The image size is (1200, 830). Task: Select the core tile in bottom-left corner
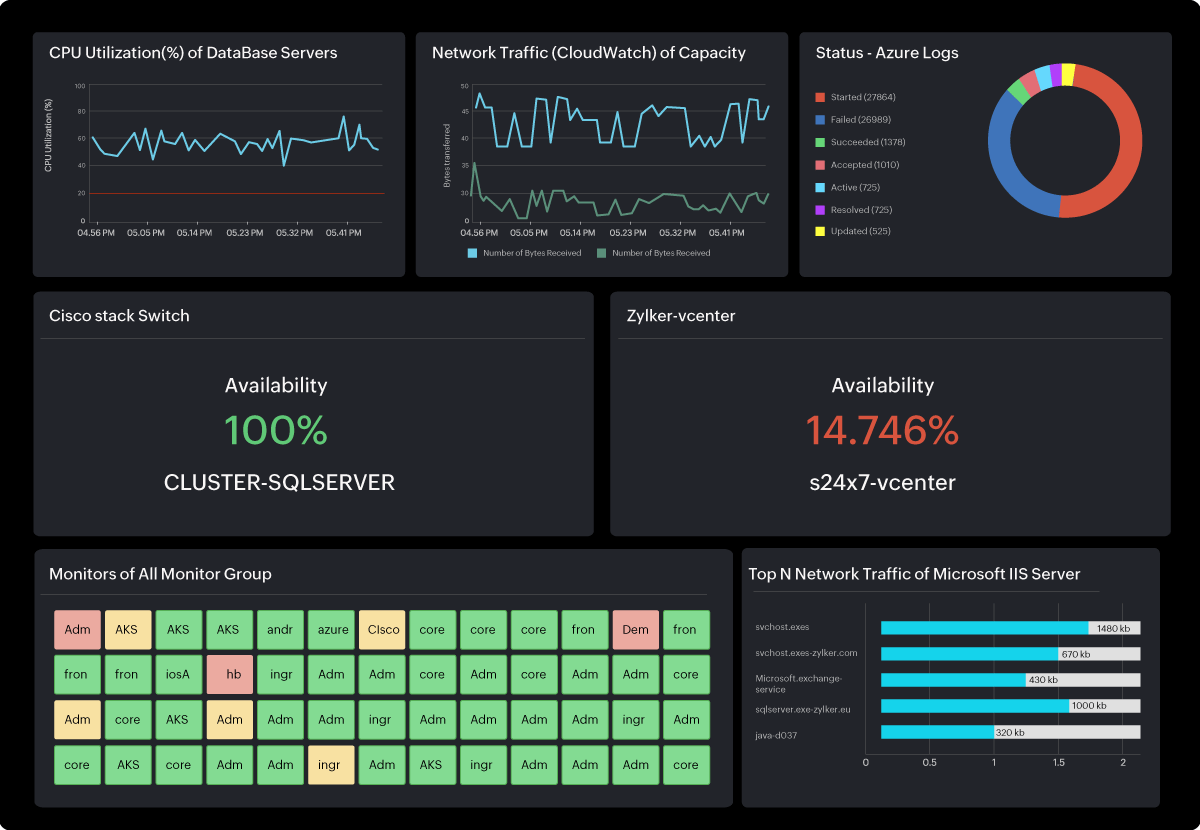77,765
